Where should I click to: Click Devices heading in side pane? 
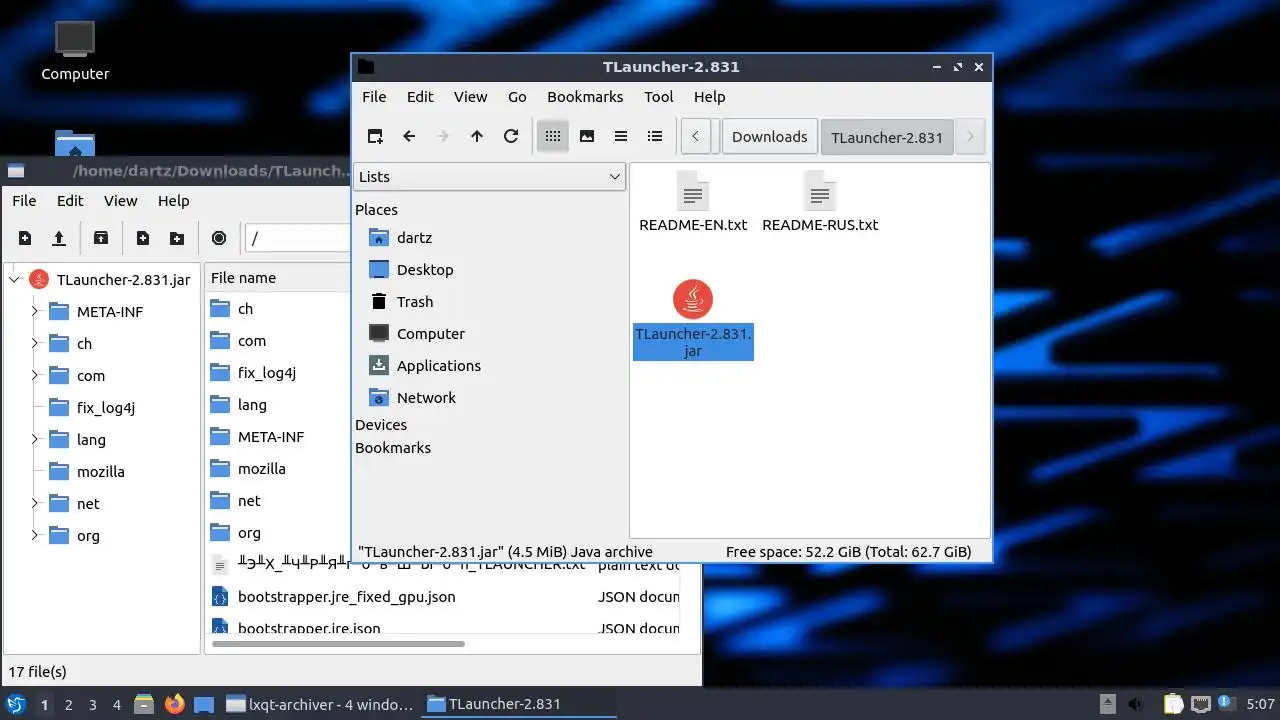click(381, 425)
